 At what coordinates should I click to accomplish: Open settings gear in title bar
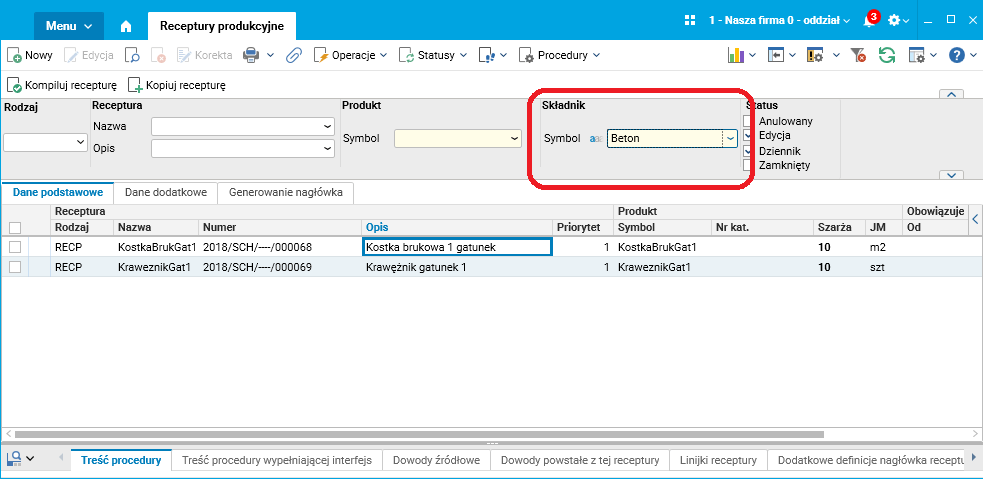point(894,20)
